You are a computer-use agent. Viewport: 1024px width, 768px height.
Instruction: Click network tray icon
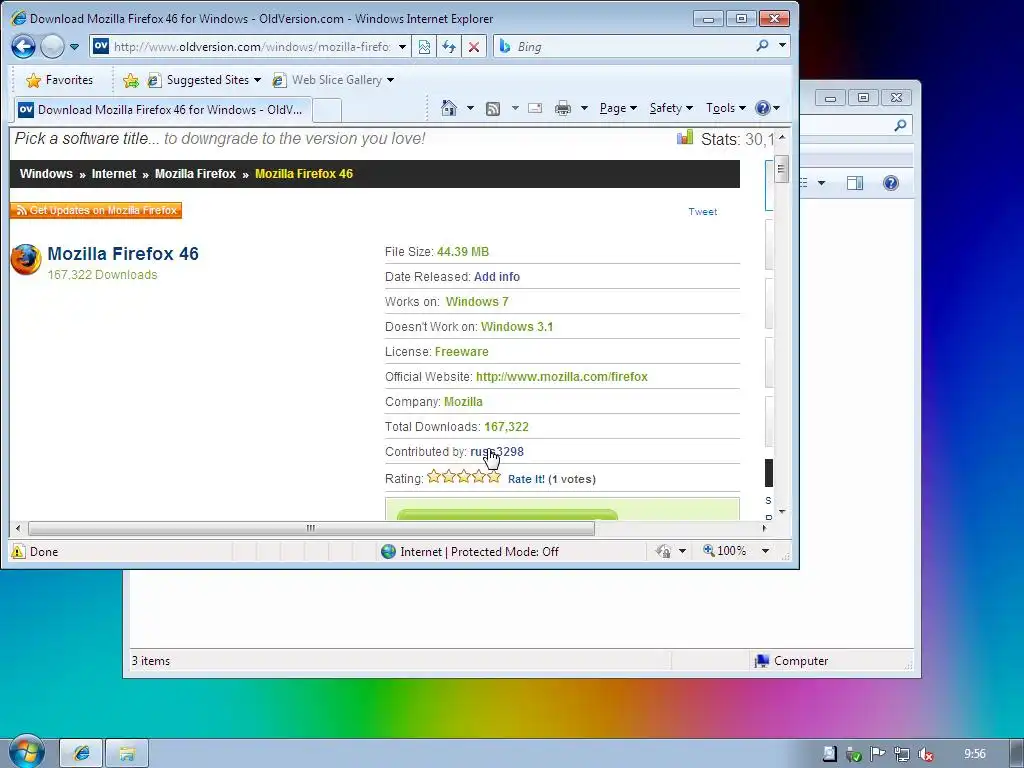[901, 754]
